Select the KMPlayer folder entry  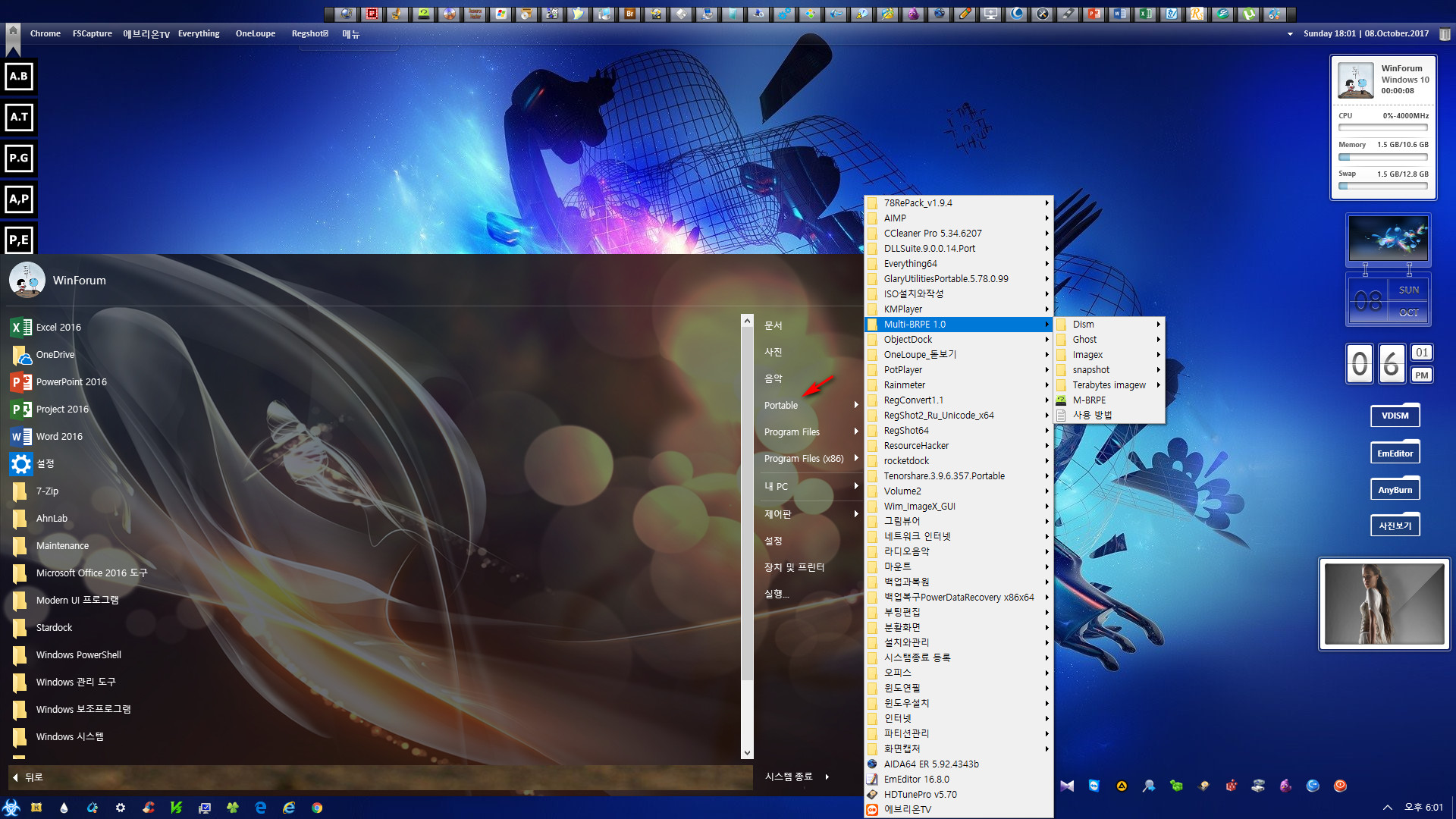point(959,309)
